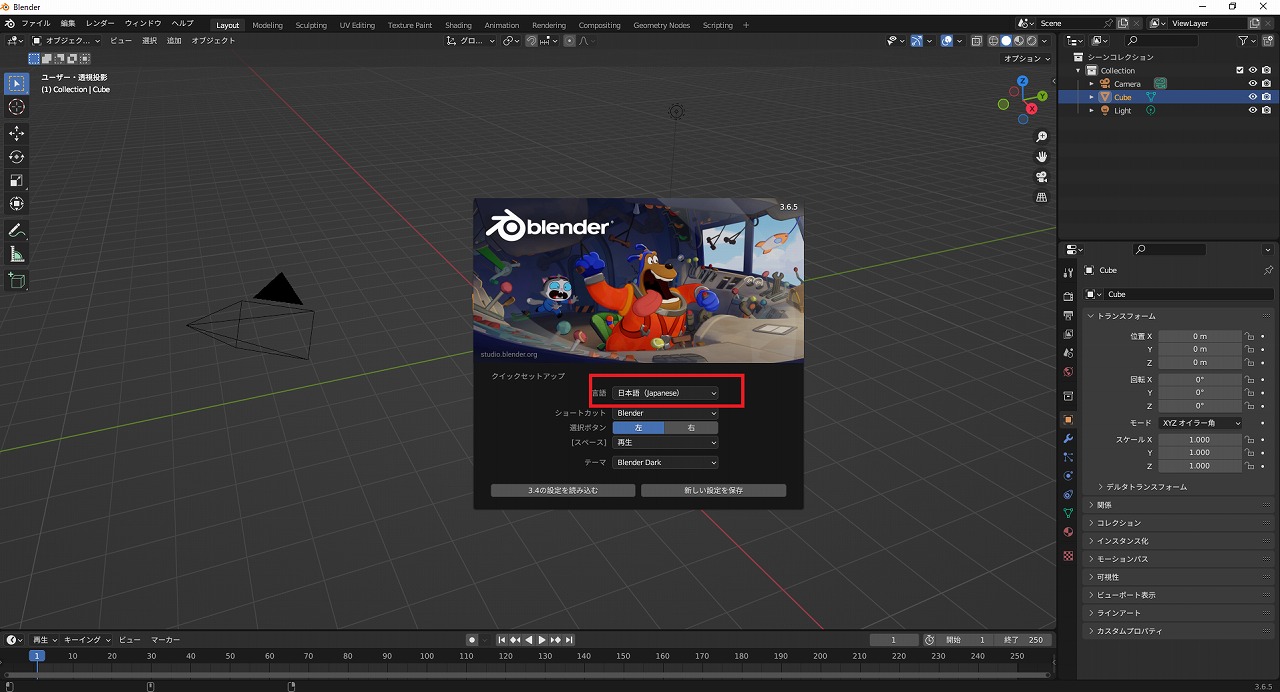Click the Rotation Z value field
The image size is (1280, 692).
[1200, 406]
